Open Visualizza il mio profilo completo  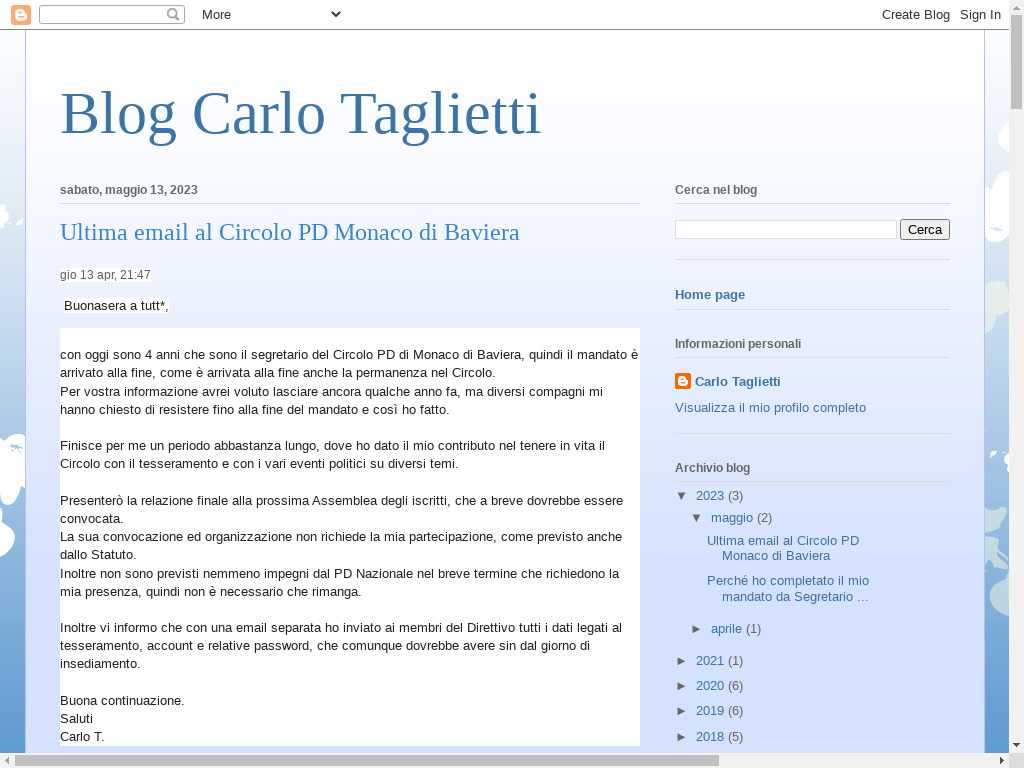pos(770,407)
